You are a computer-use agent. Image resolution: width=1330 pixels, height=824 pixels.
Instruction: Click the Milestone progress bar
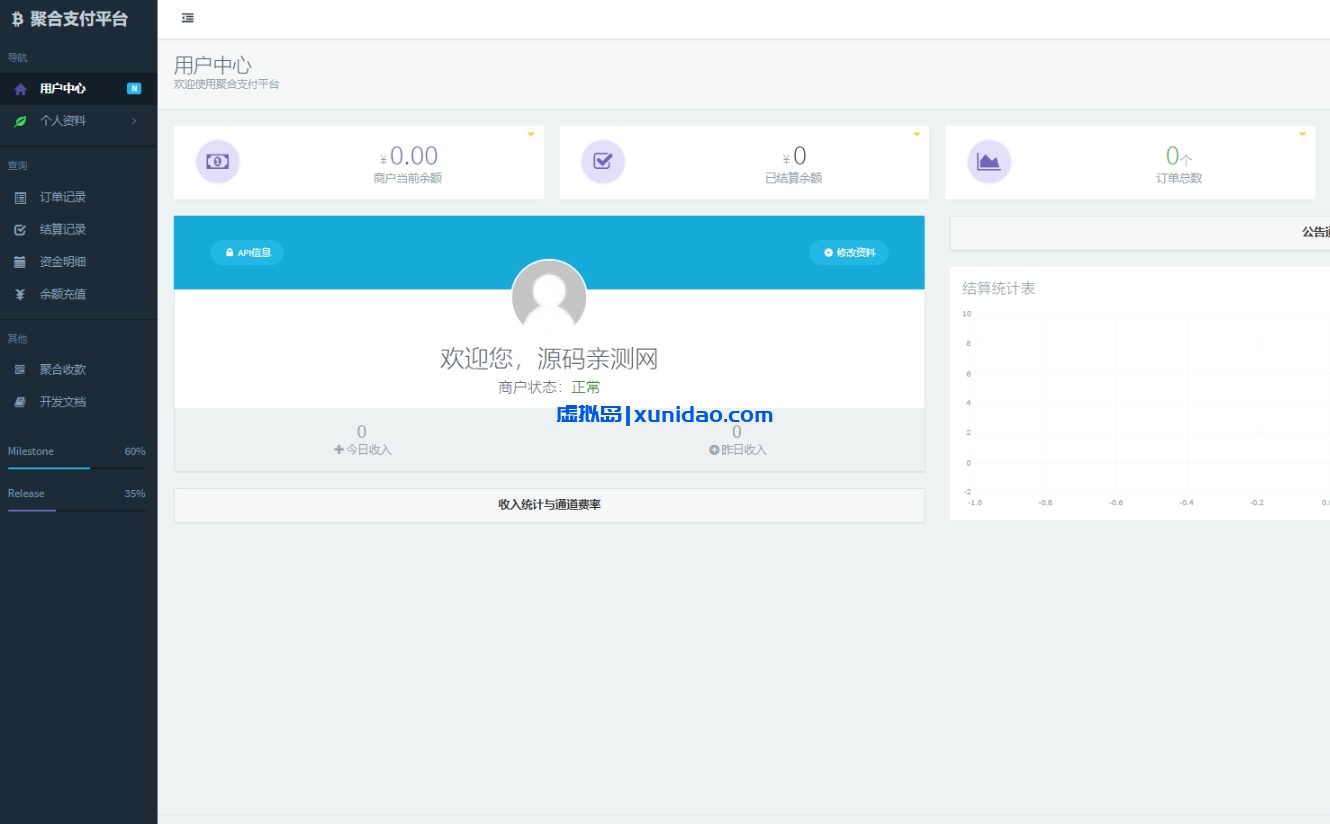click(x=77, y=467)
